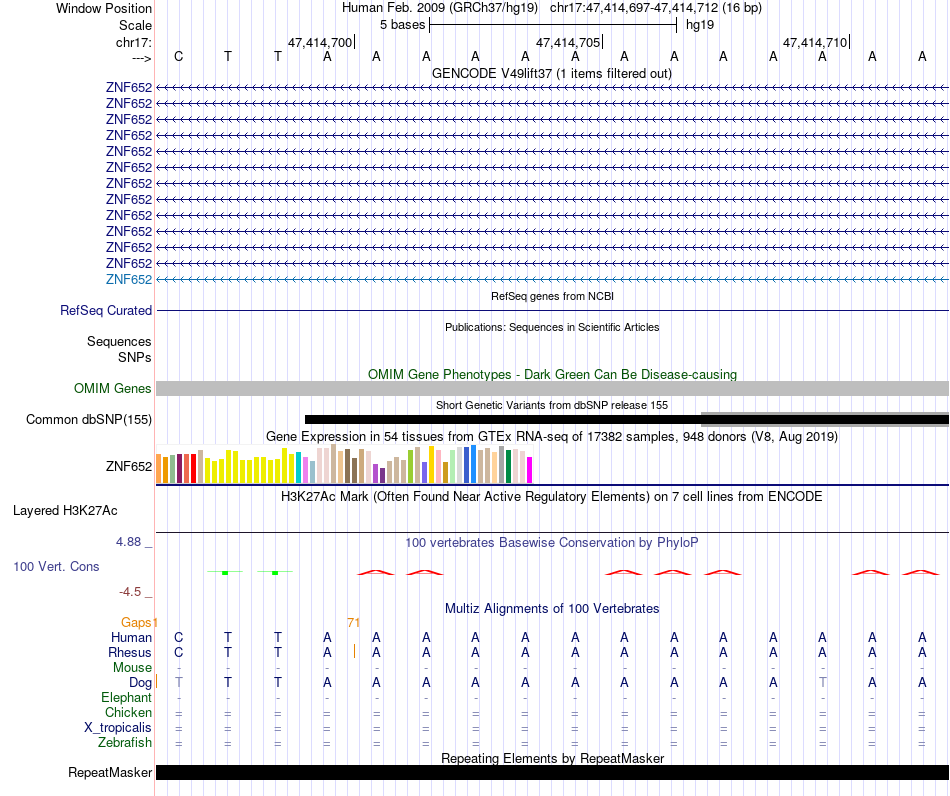This screenshot has width=950, height=796.
Task: Click the magenta last bar in GTEx chart
Action: [x=529, y=469]
